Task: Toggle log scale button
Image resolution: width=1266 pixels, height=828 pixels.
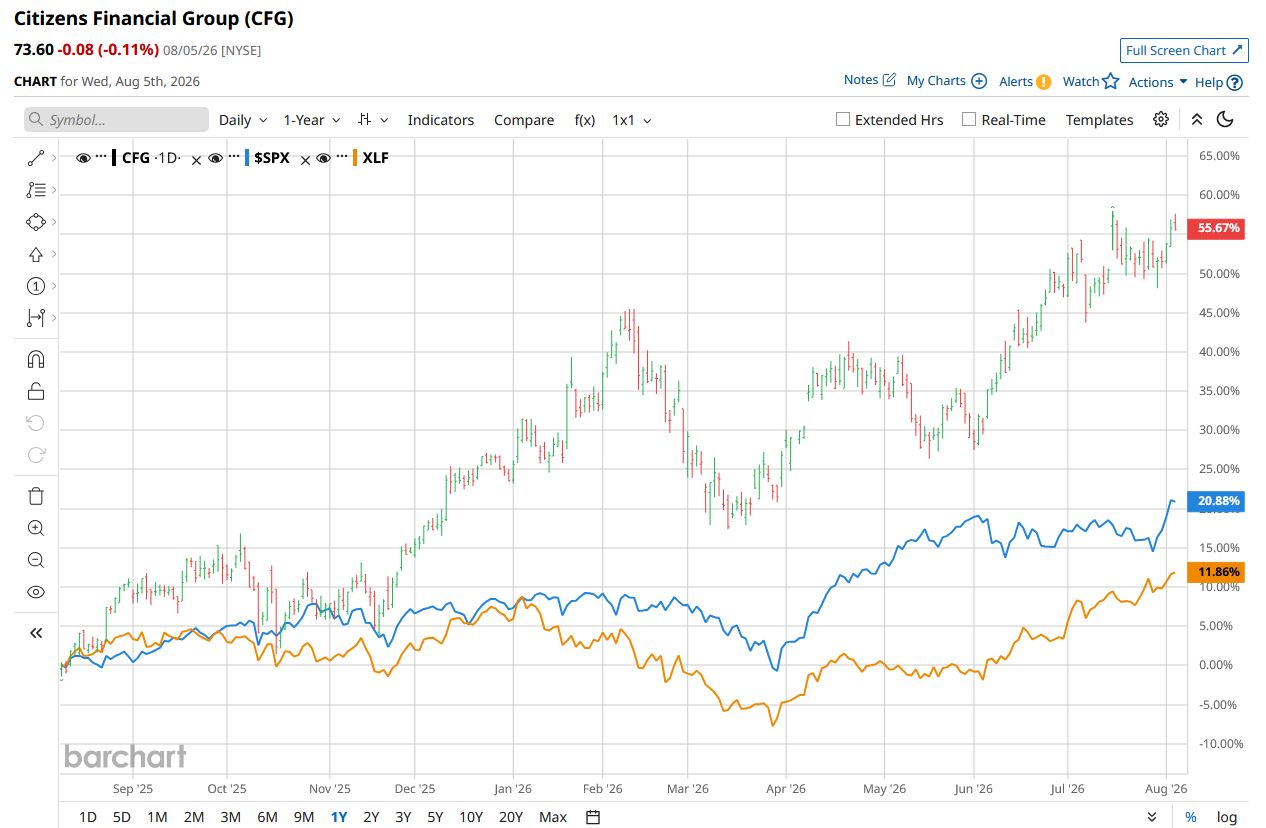Action: pos(1227,817)
